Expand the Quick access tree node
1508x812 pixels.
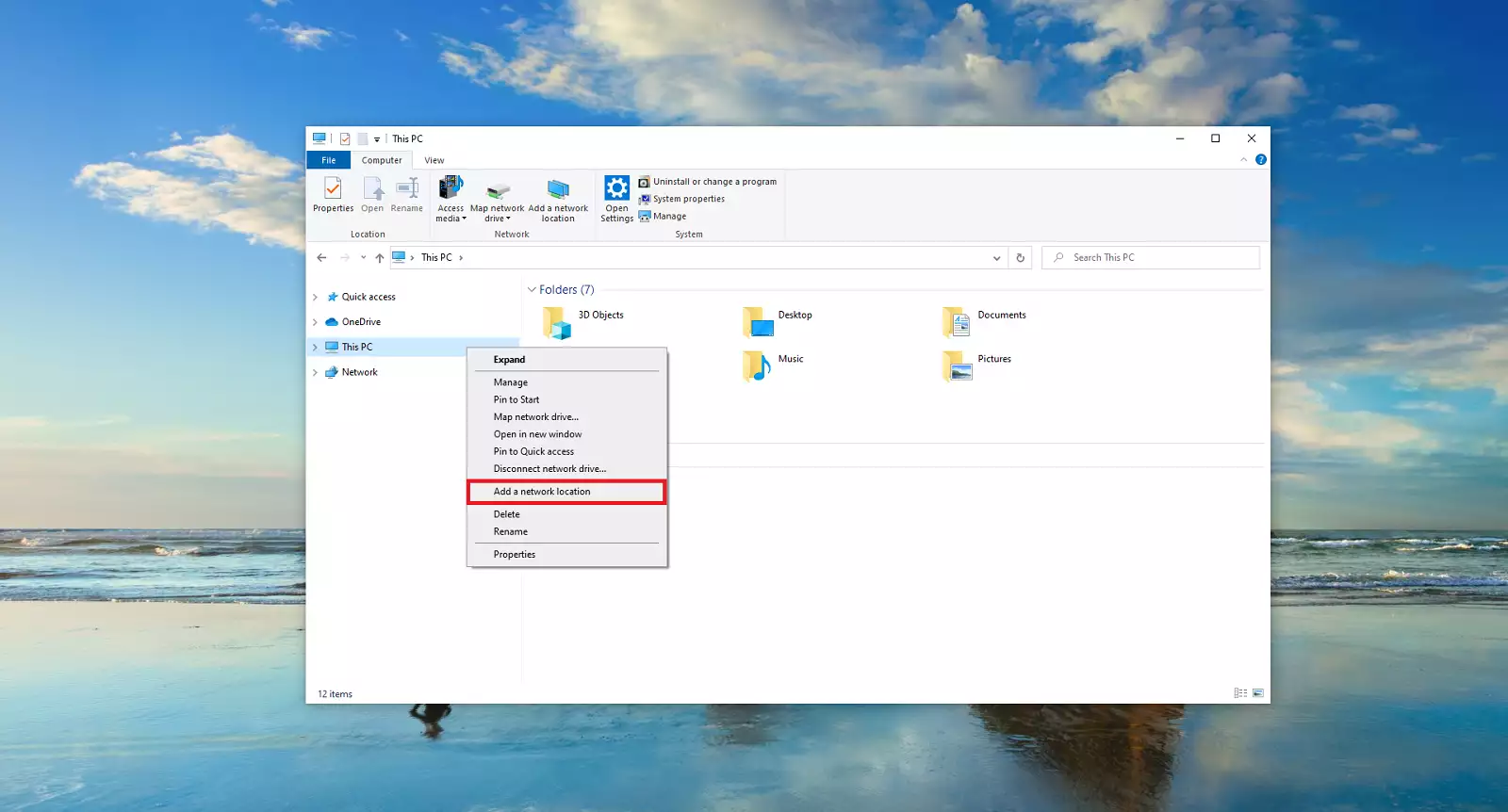pyautogui.click(x=315, y=297)
